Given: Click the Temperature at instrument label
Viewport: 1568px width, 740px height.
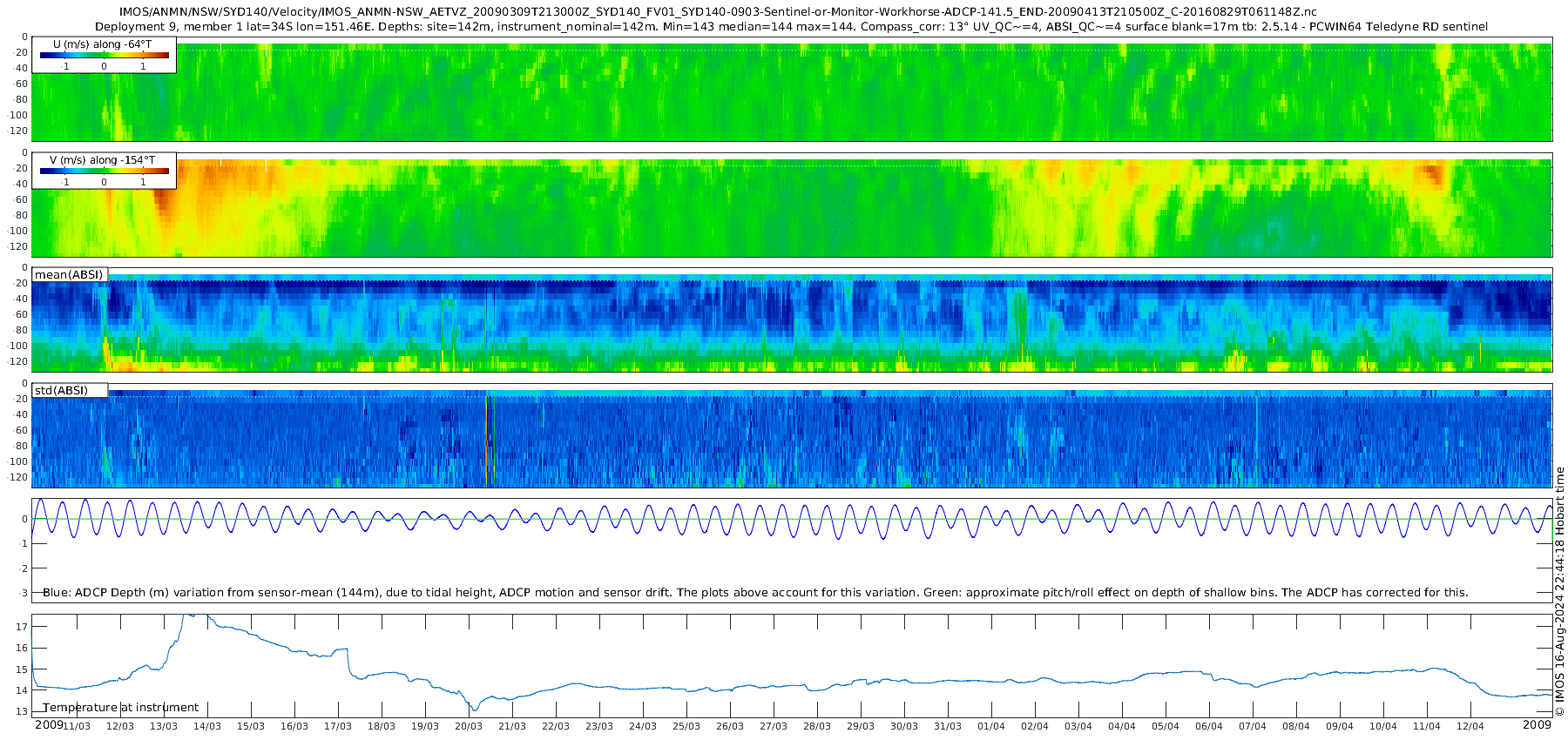Looking at the screenshot, I should (121, 707).
